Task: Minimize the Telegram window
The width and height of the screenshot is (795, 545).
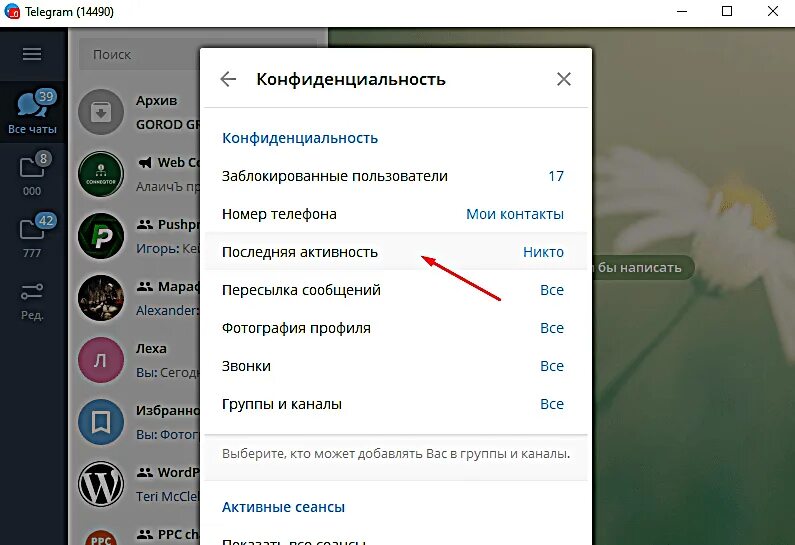Action: pyautogui.click(x=682, y=11)
